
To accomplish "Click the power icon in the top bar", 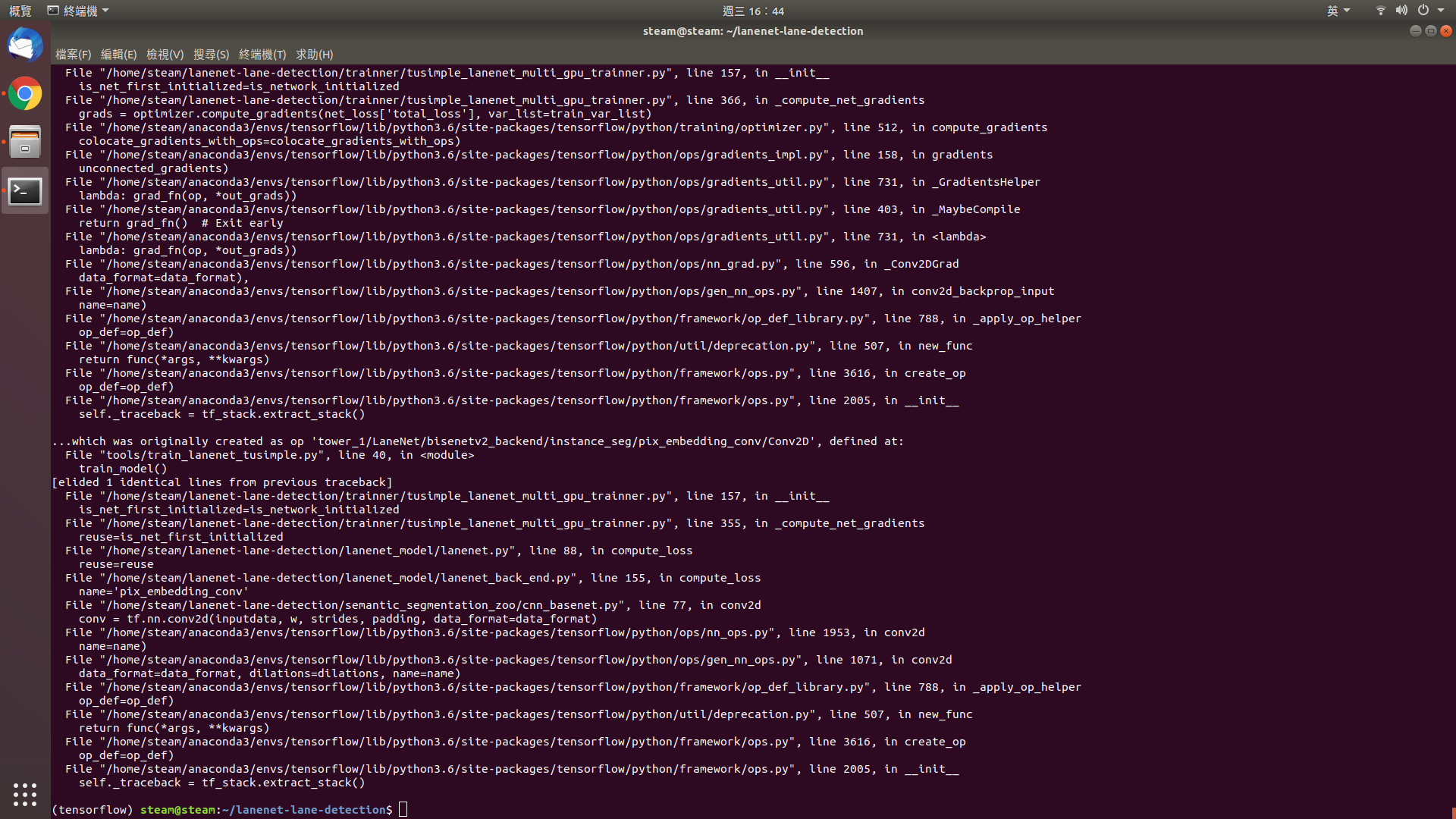I will pos(1424,10).
